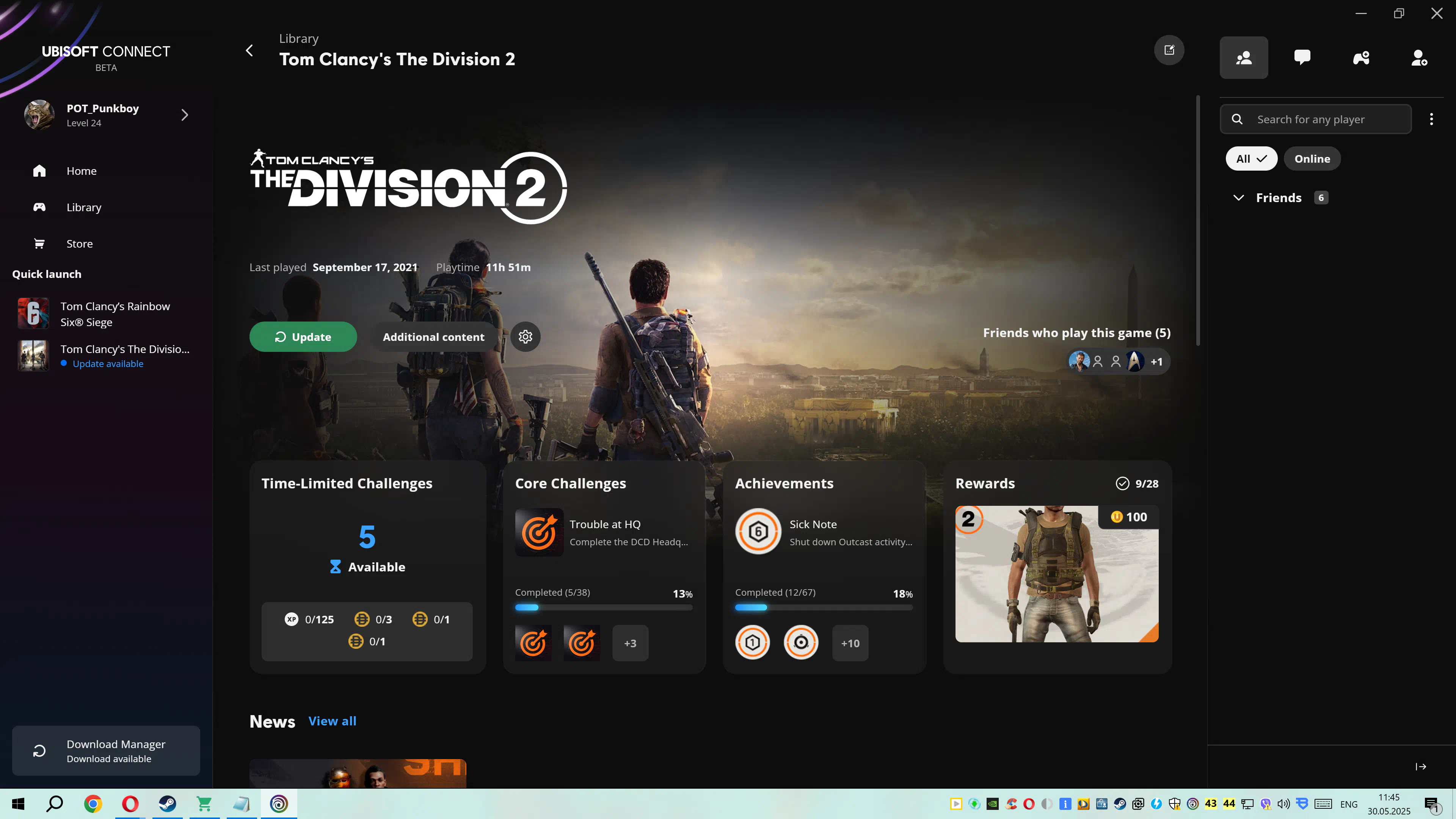Click the Library breadcrumb
Image resolution: width=1456 pixels, height=819 pixels.
298,38
